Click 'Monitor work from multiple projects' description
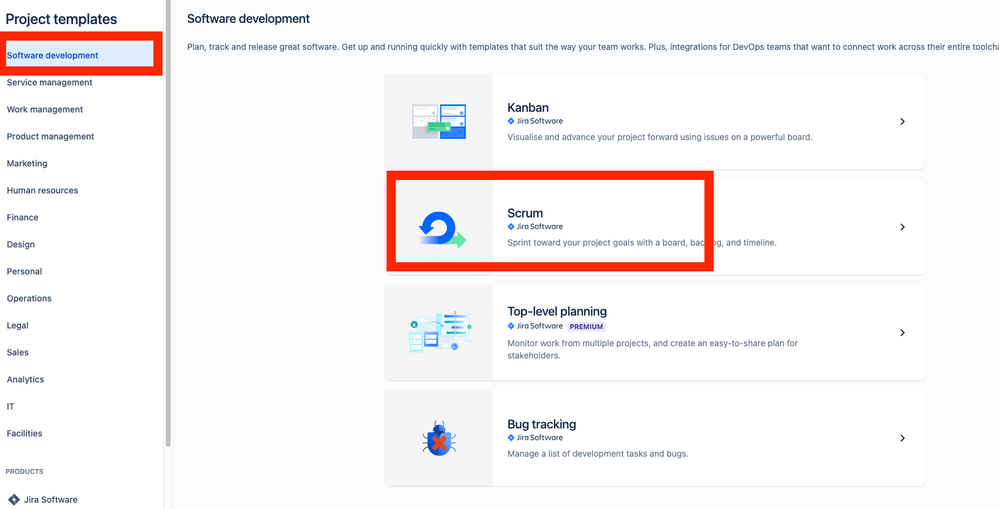 tap(652, 350)
